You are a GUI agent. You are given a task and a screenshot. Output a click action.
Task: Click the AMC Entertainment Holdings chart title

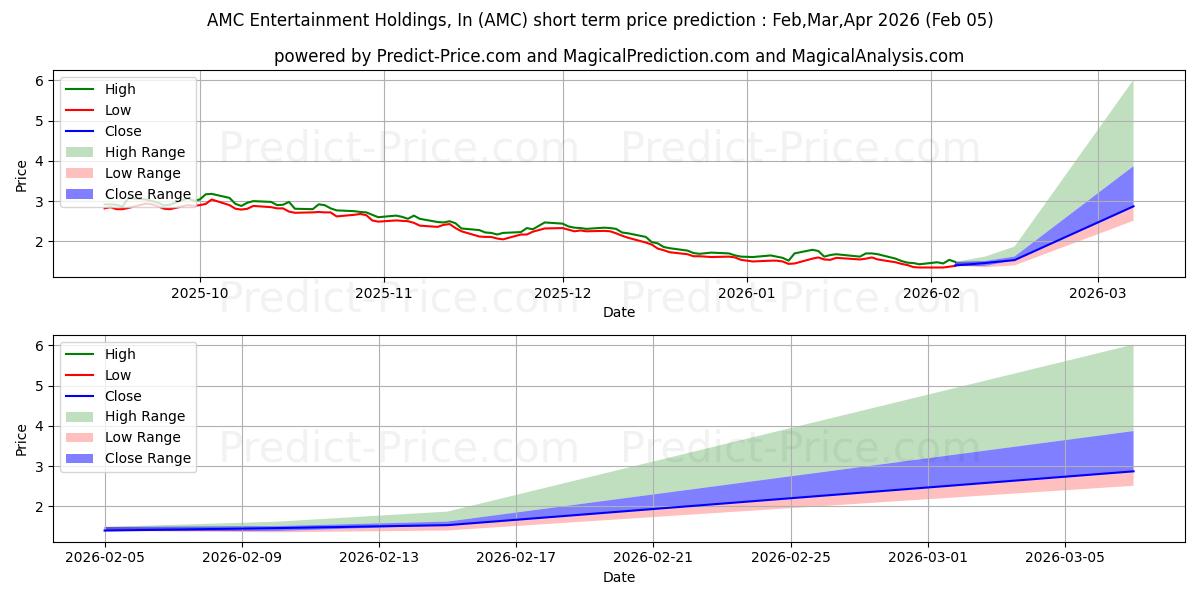[x=600, y=20]
